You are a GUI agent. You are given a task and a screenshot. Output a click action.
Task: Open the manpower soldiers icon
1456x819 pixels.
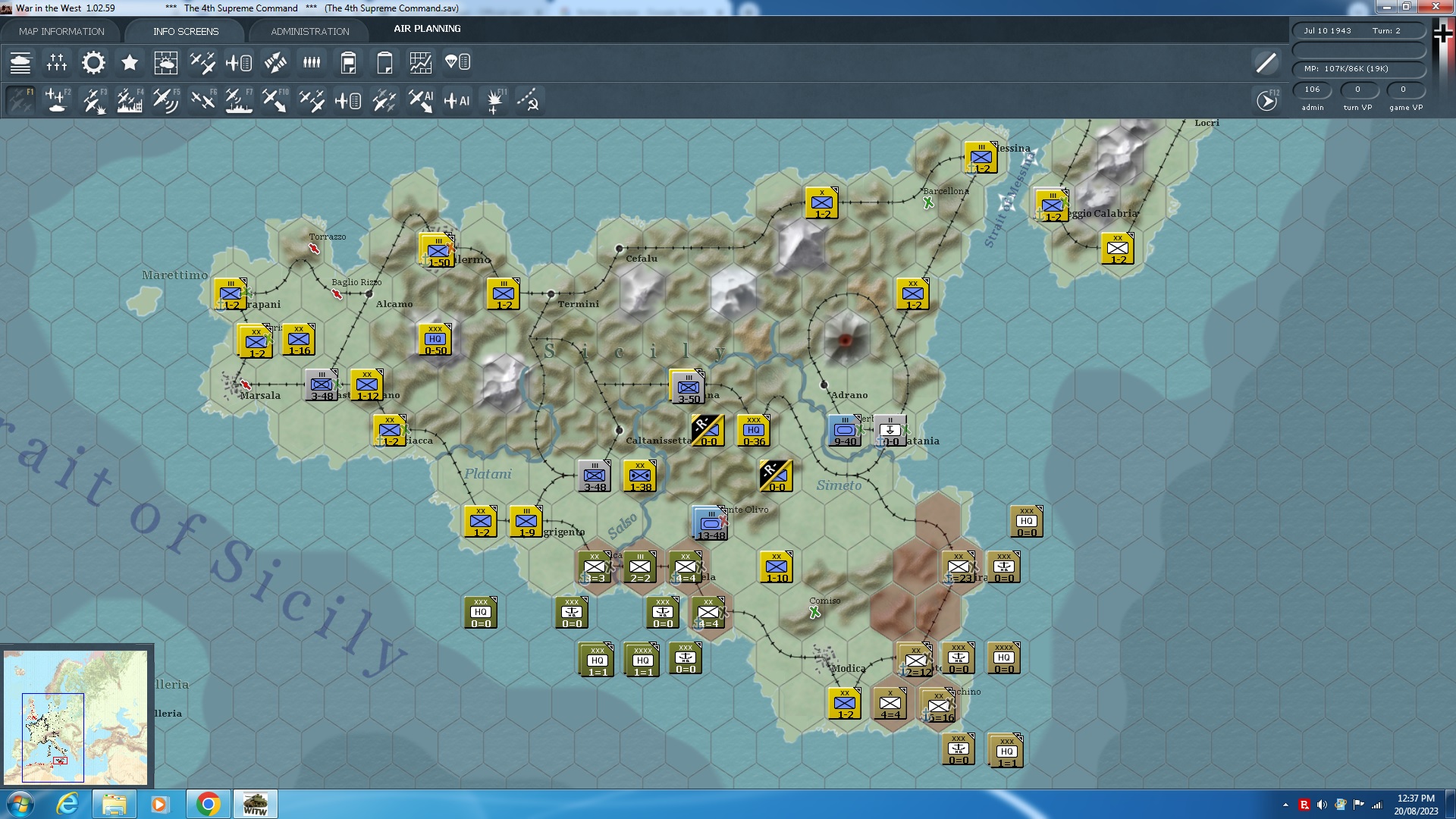point(312,62)
